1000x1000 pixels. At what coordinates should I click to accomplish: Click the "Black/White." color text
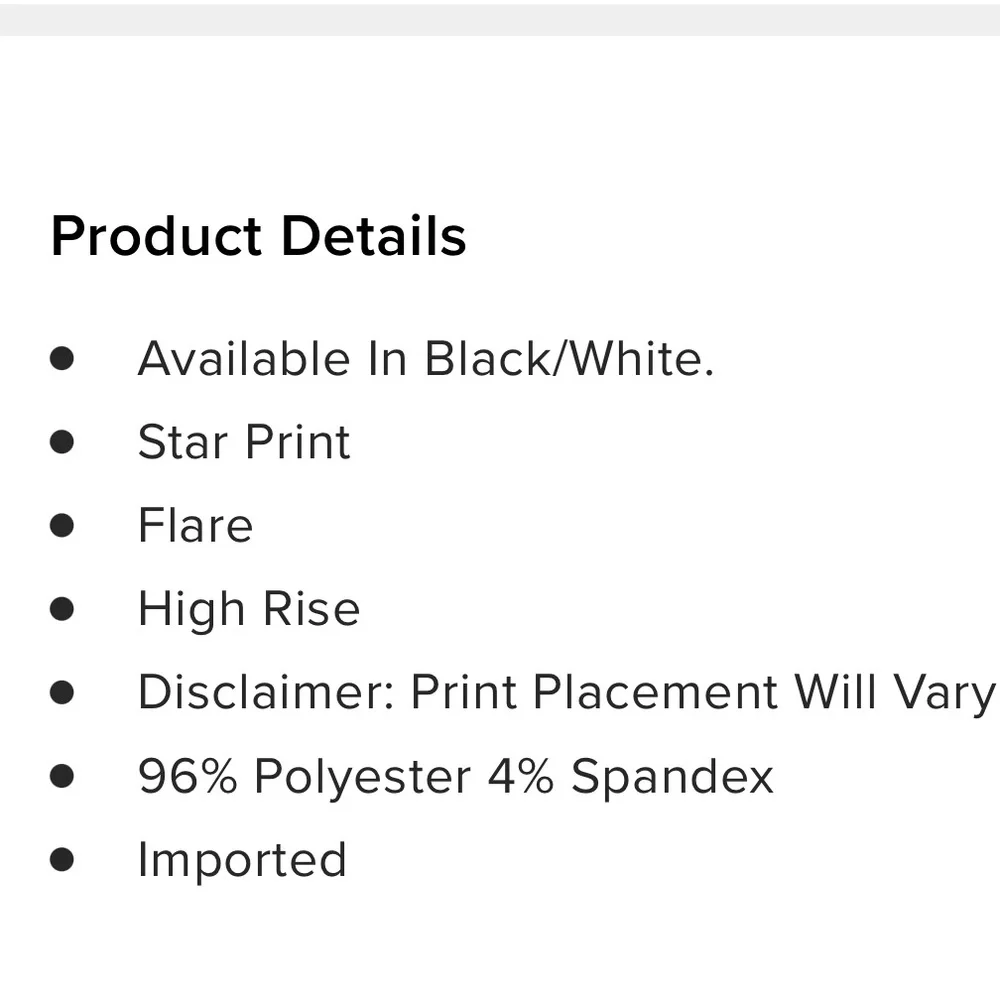(x=569, y=359)
